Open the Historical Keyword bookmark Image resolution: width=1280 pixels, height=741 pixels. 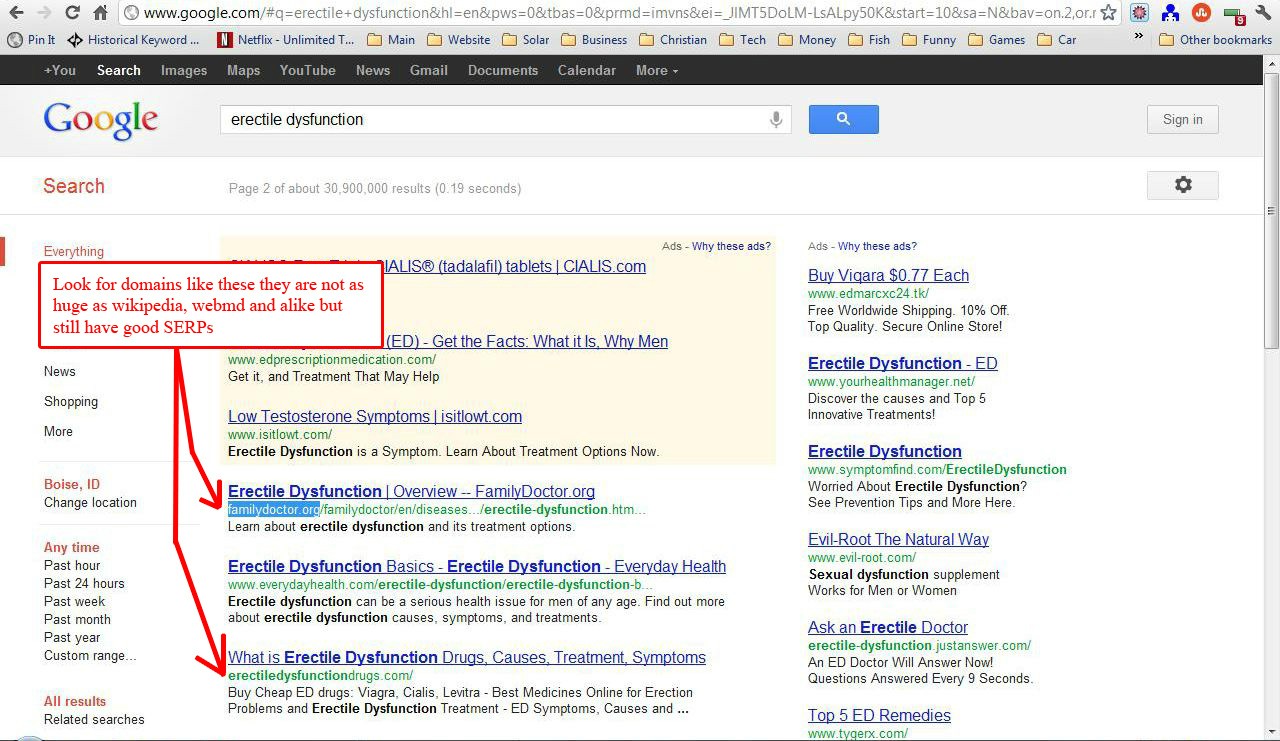pos(134,40)
